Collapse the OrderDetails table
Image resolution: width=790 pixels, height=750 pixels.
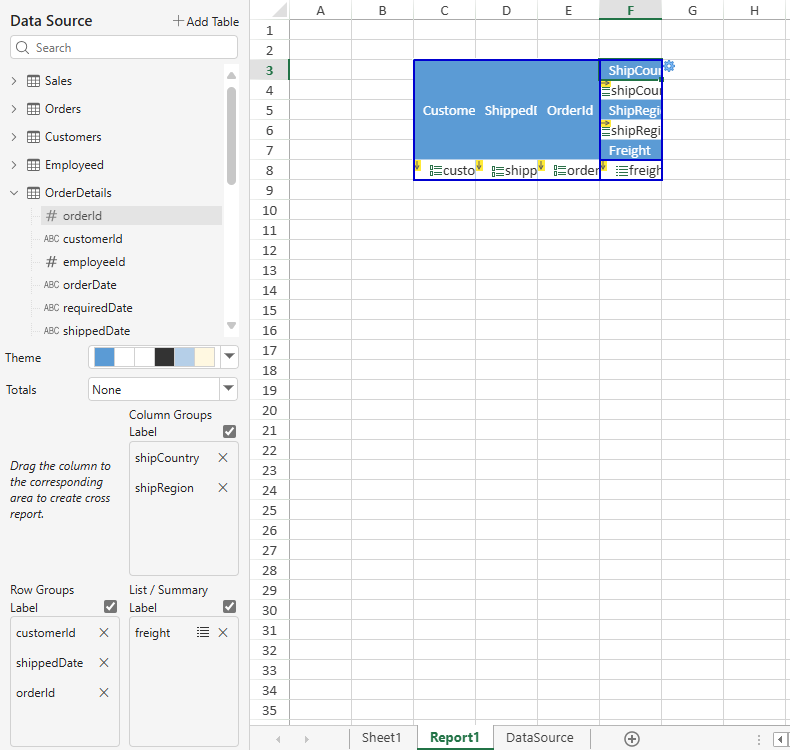[13, 193]
